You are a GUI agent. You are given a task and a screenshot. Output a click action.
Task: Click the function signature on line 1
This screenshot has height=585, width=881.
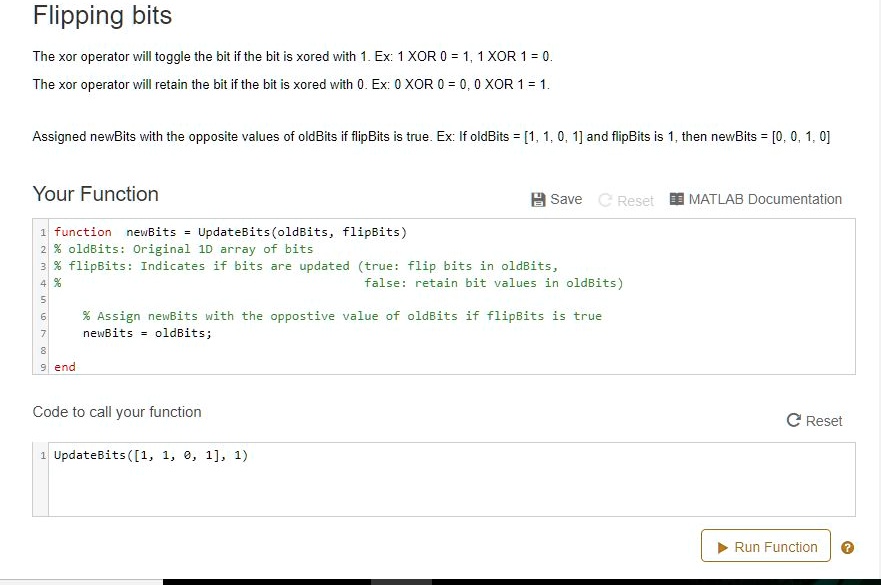coord(230,231)
